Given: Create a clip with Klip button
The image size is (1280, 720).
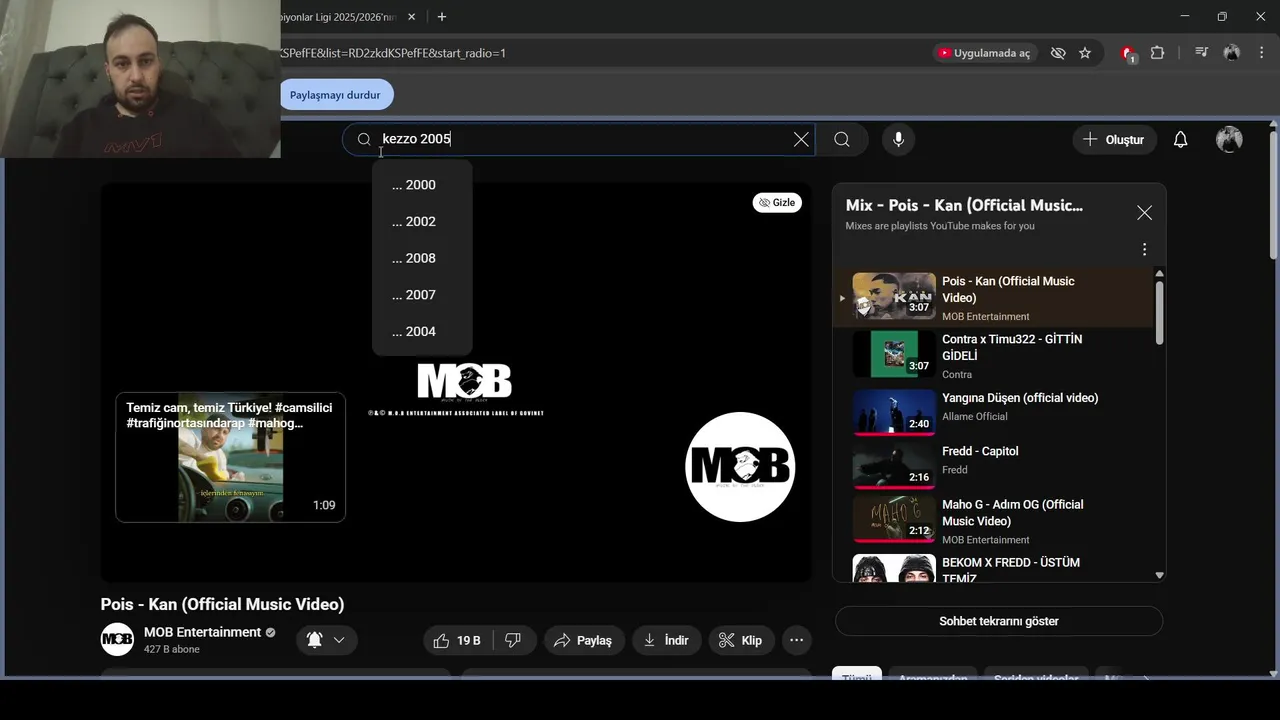Looking at the screenshot, I should click(741, 640).
